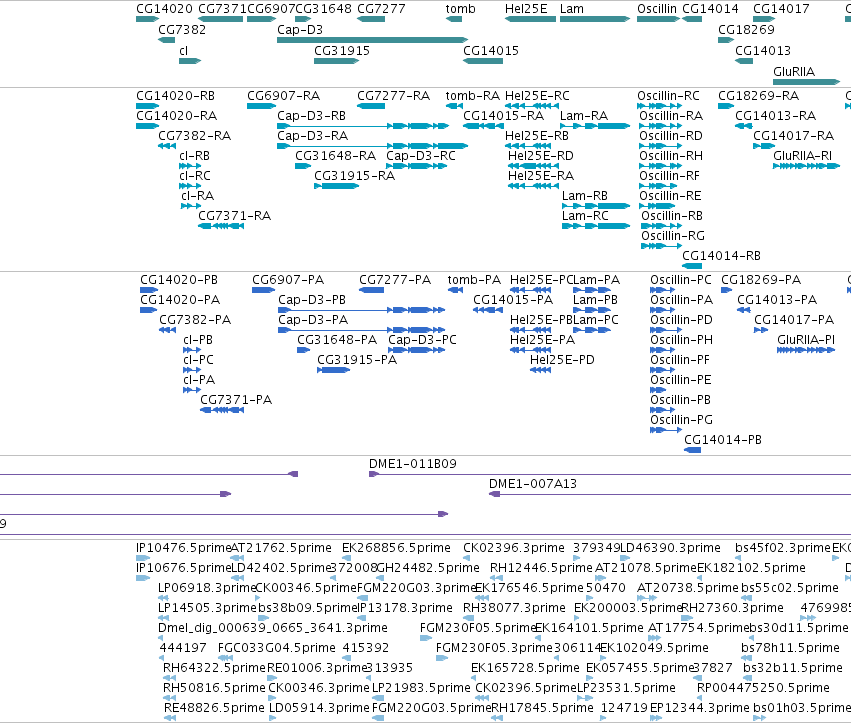The image size is (851, 723).
Task: Select transcript Oscillin-RH label
Action: [671, 156]
